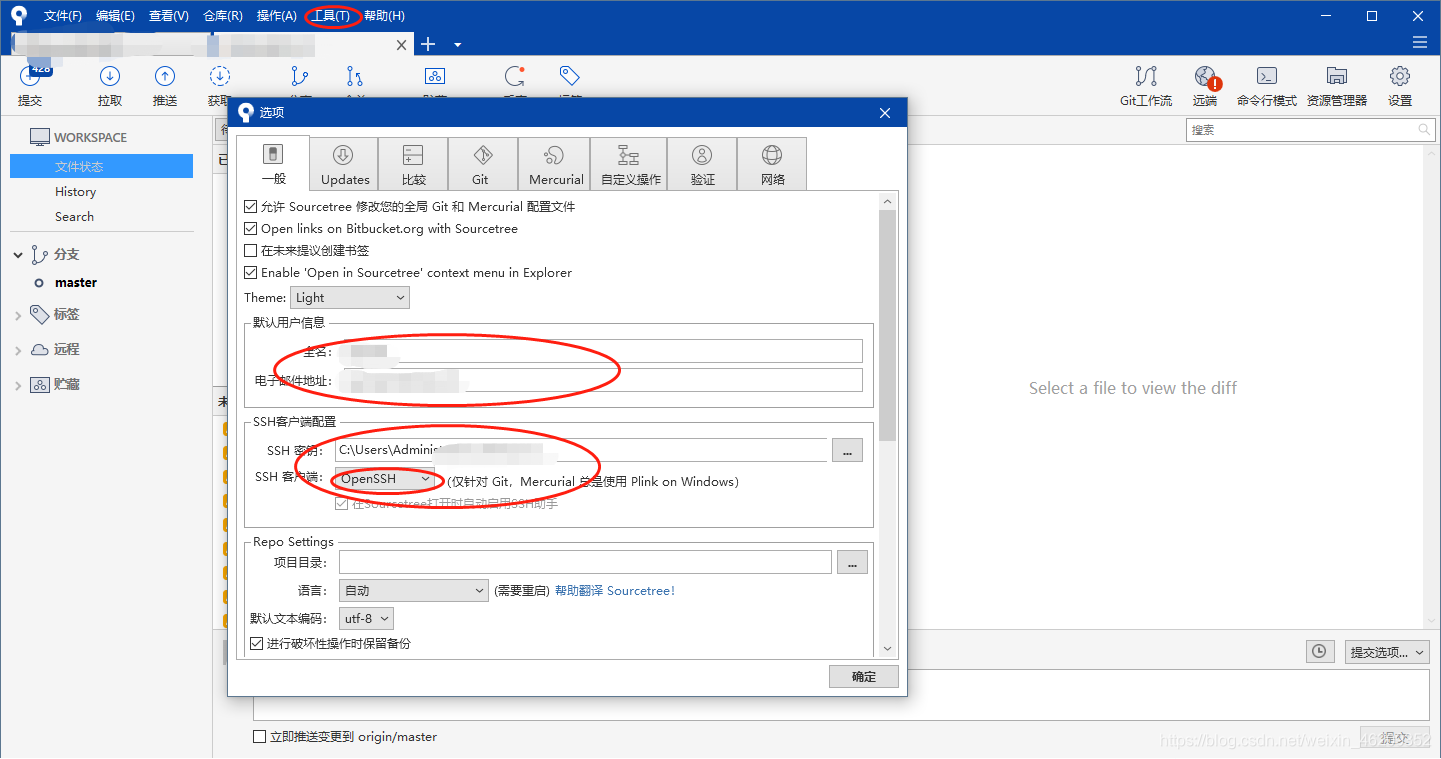Browse for the project folder (项目目录)
The height and width of the screenshot is (759, 1441).
pos(852,563)
